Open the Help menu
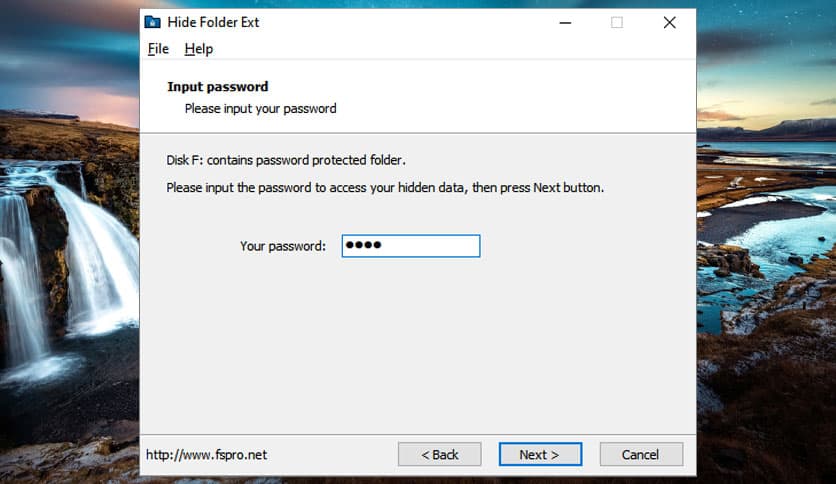The image size is (836, 484). pos(199,49)
